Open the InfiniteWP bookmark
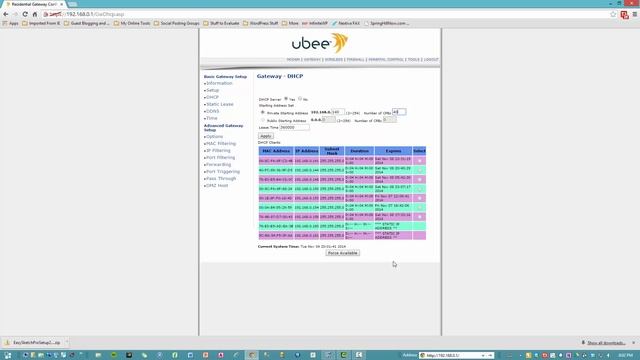640x360 pixels. (315, 23)
